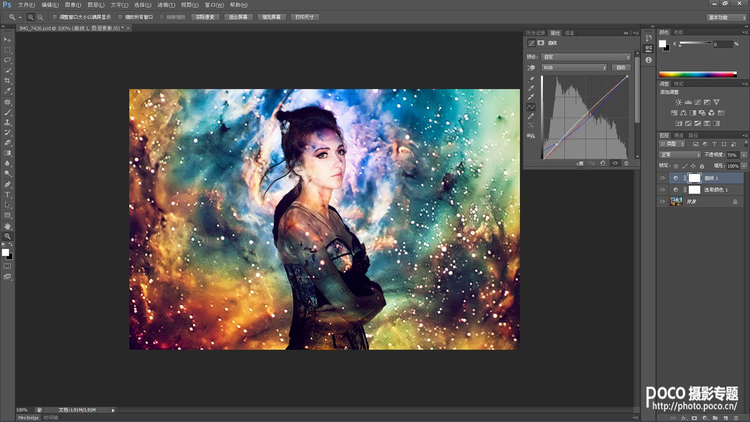Delete the Curves adjustment layer via trash icon

click(626, 163)
